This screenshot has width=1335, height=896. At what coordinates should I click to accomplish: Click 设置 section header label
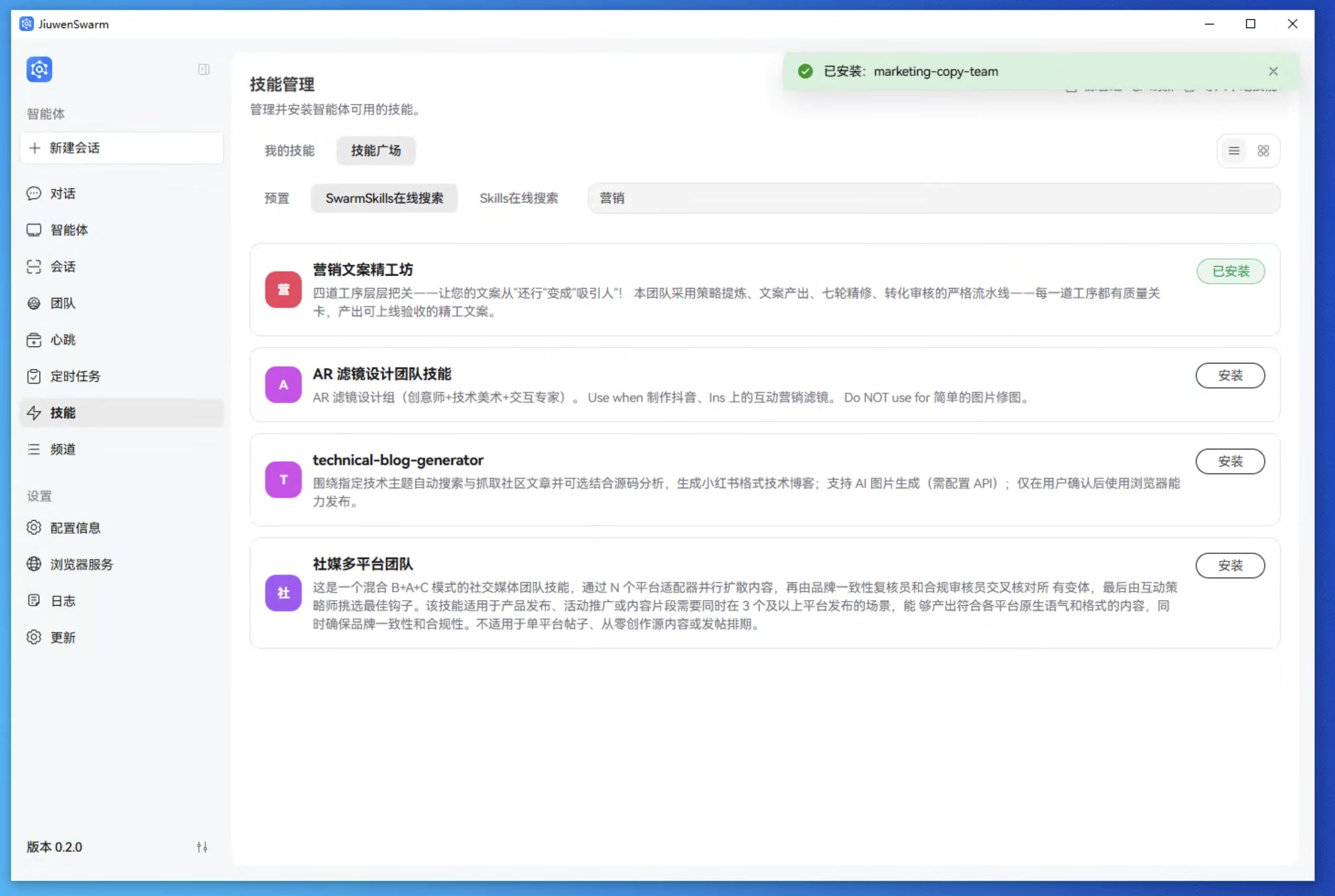[x=39, y=496]
